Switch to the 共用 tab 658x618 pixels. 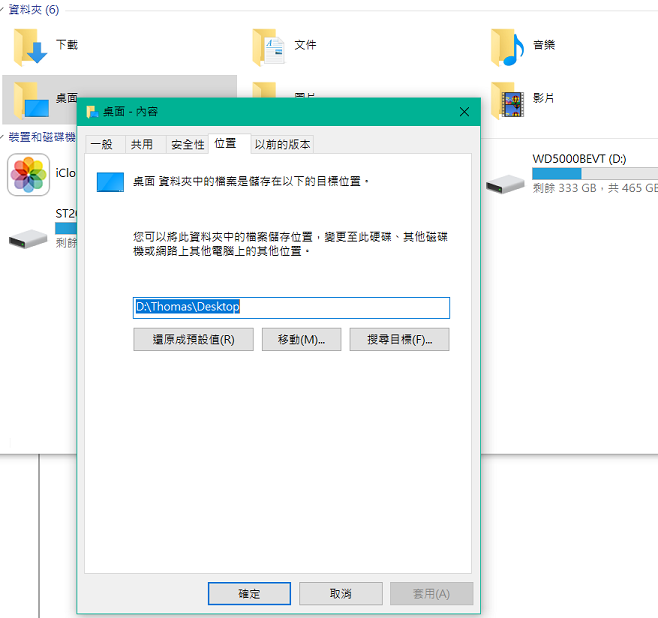click(x=142, y=144)
